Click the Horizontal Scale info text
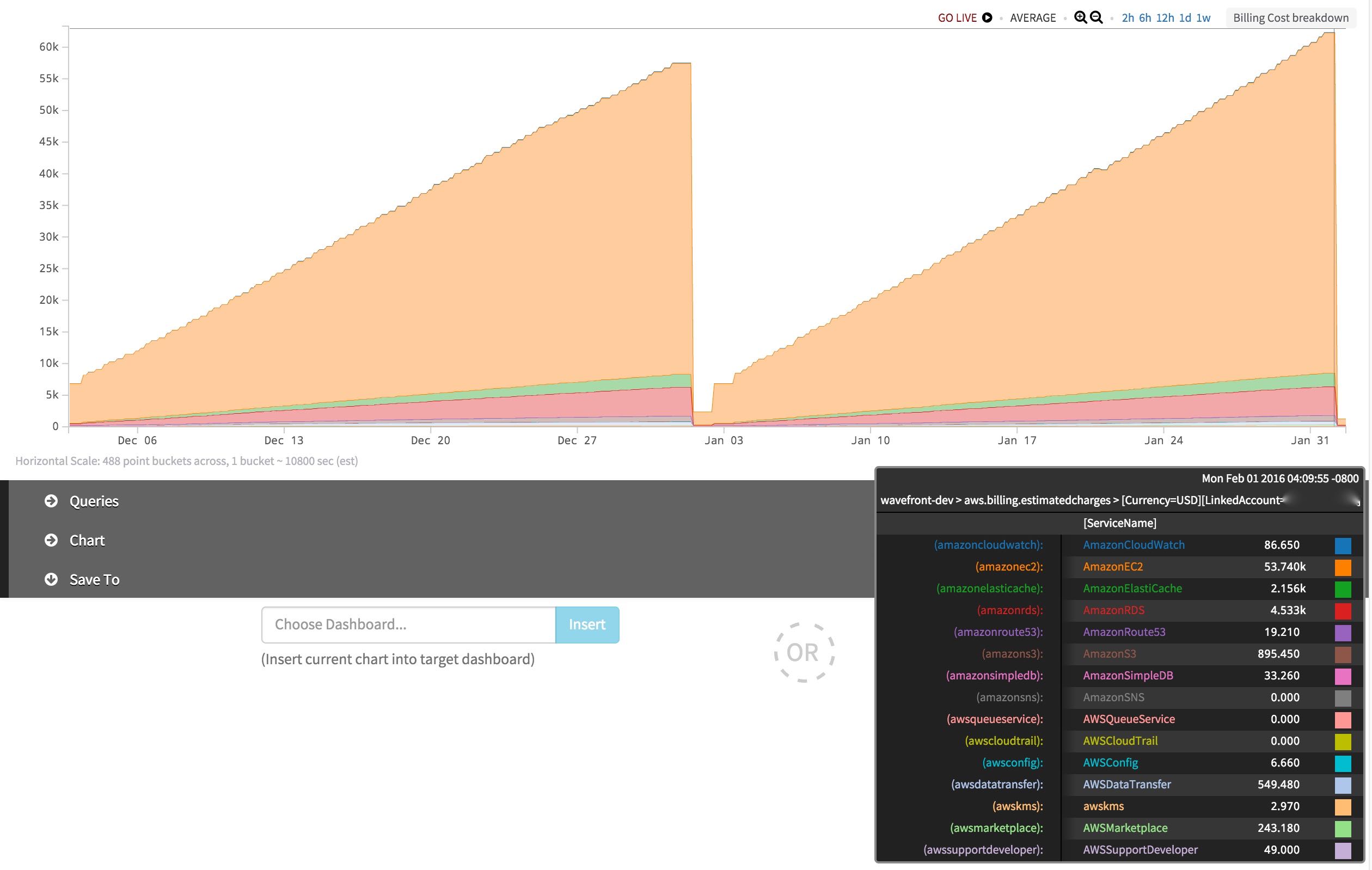The height and width of the screenshot is (870, 1372). click(186, 461)
